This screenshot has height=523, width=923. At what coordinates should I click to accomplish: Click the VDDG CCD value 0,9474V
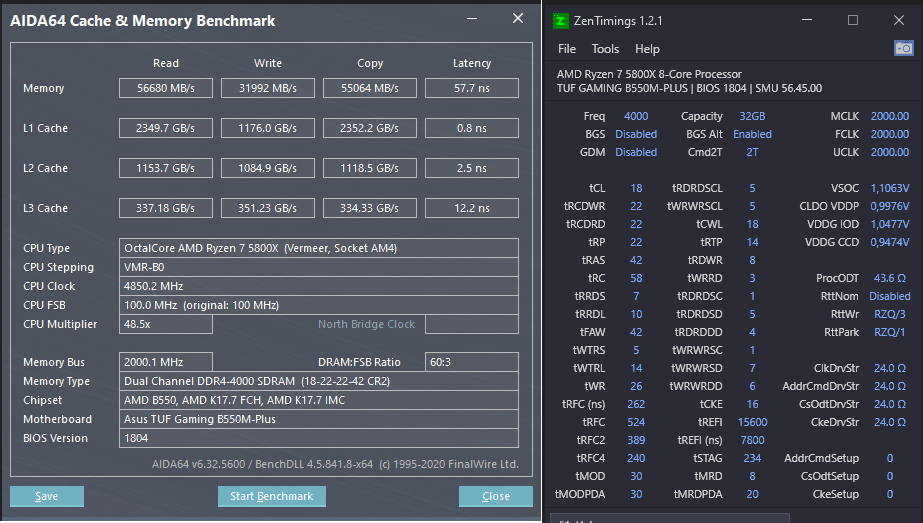point(890,242)
